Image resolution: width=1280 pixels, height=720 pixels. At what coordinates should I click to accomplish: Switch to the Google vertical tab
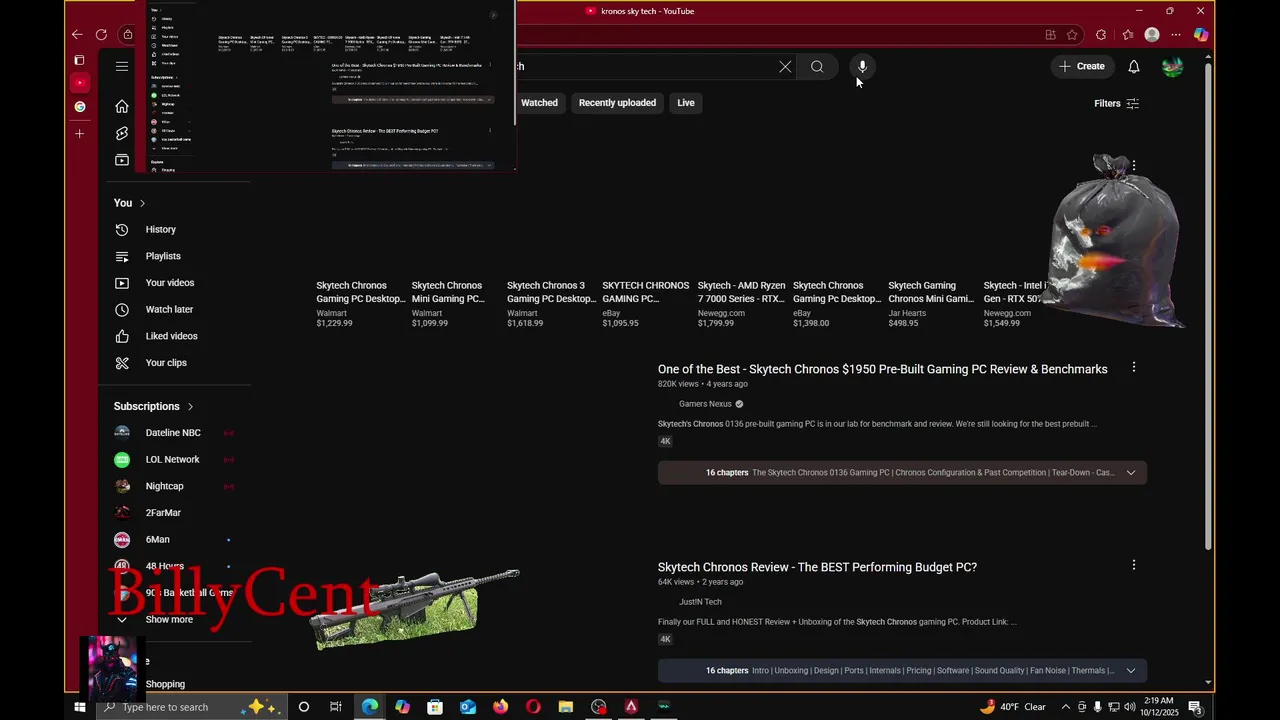[x=80, y=107]
